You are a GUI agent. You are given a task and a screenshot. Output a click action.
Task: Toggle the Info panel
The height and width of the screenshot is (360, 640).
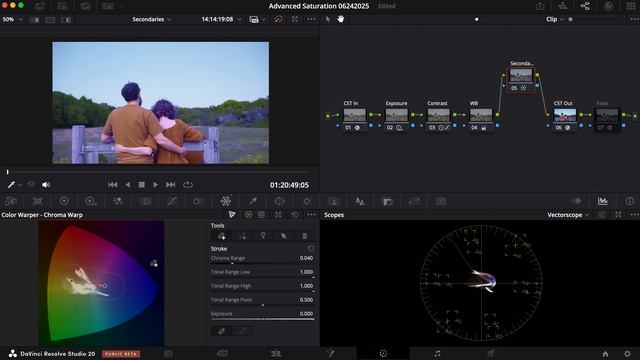[x=629, y=201]
